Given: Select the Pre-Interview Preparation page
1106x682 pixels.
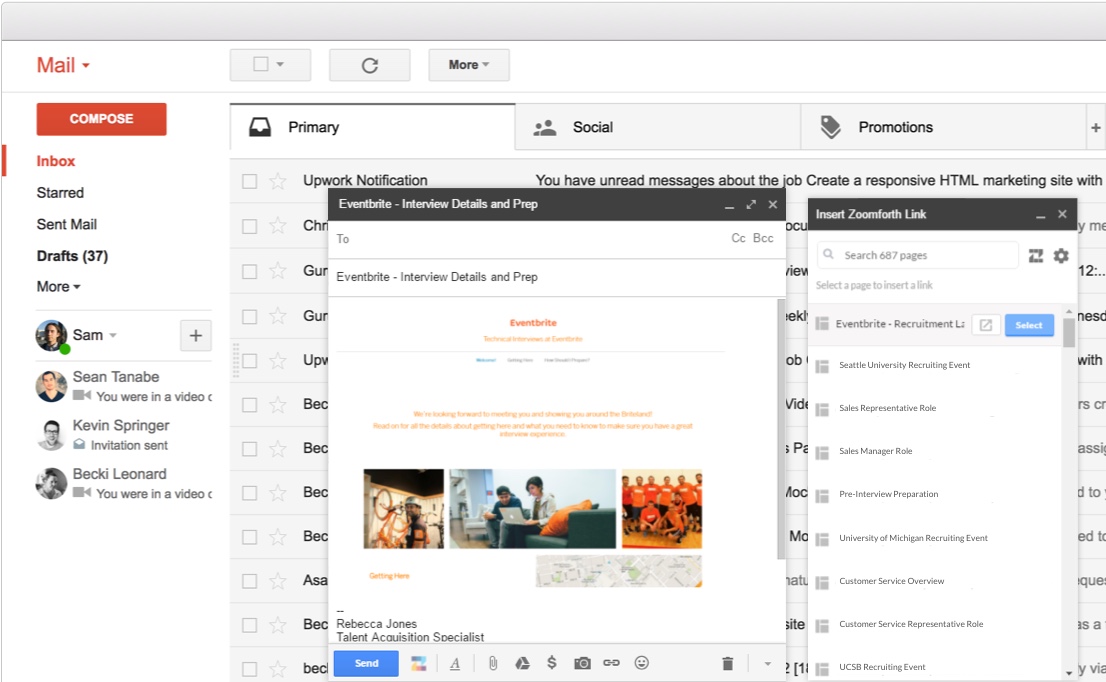Looking at the screenshot, I should tap(889, 494).
